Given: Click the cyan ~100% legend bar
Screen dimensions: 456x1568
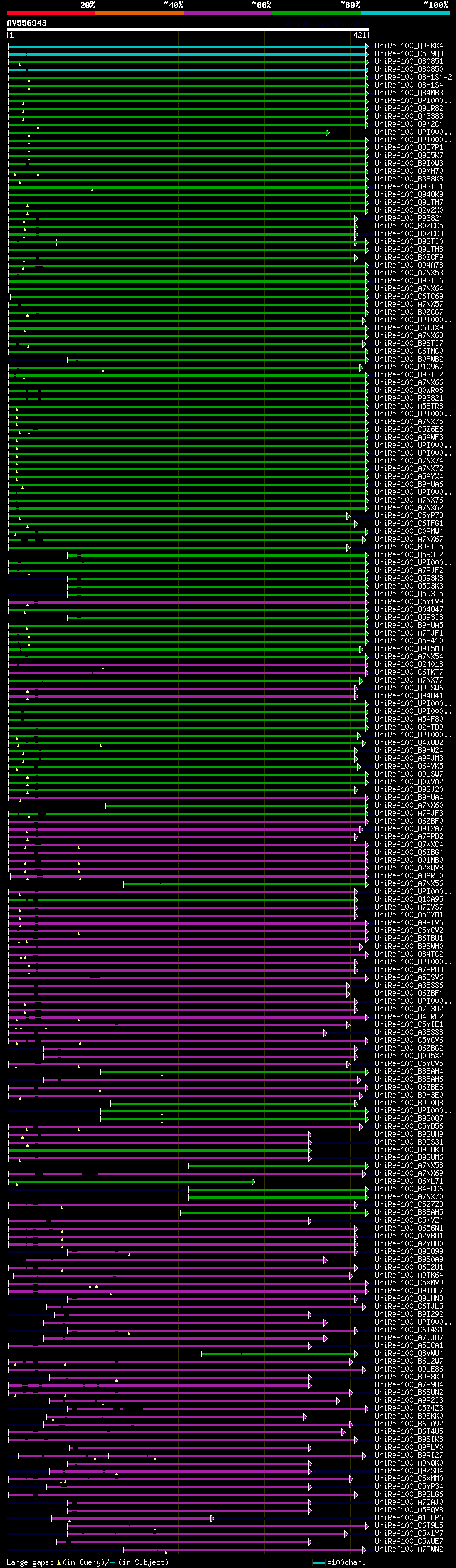Looking at the screenshot, I should click(405, 12).
